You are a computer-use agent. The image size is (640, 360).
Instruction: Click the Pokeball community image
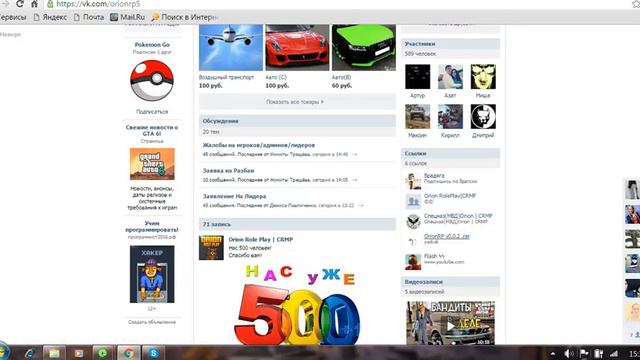click(152, 80)
